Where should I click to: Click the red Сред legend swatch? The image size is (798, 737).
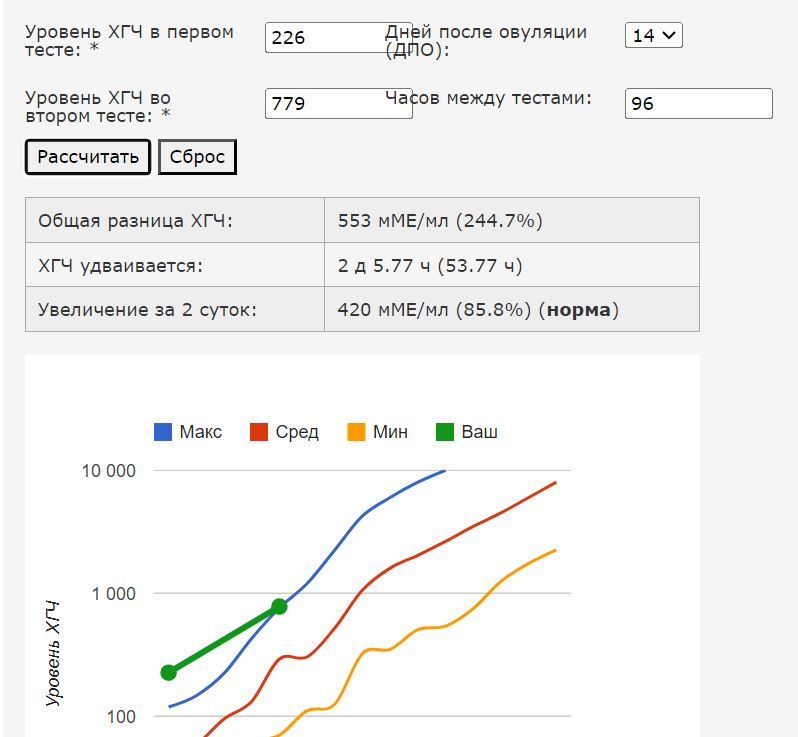point(259,432)
